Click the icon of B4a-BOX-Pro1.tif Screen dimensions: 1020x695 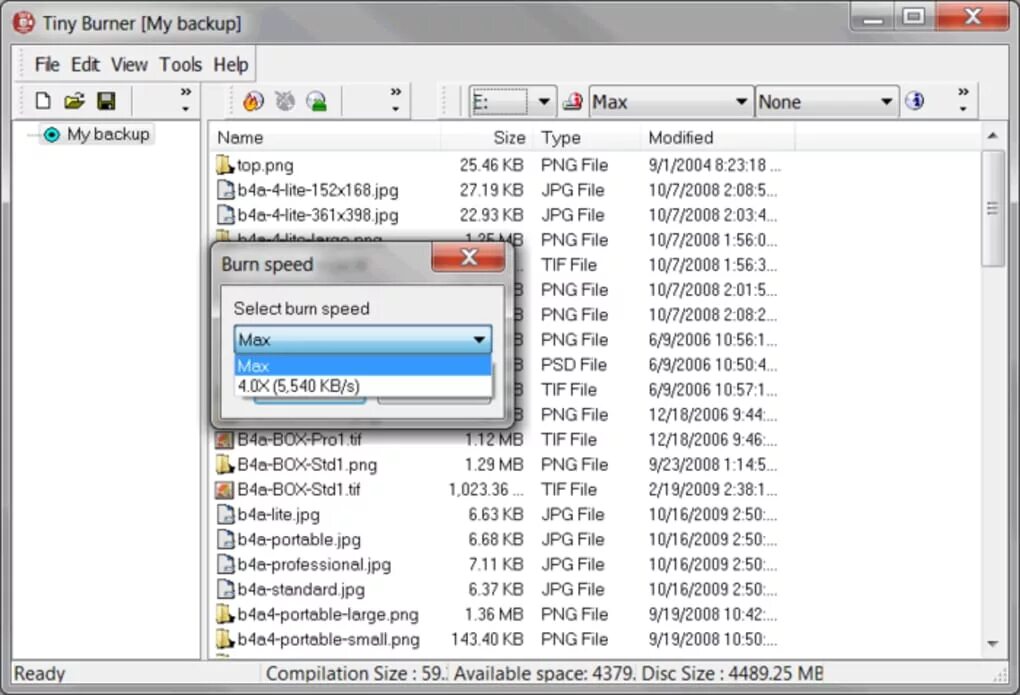tap(224, 440)
